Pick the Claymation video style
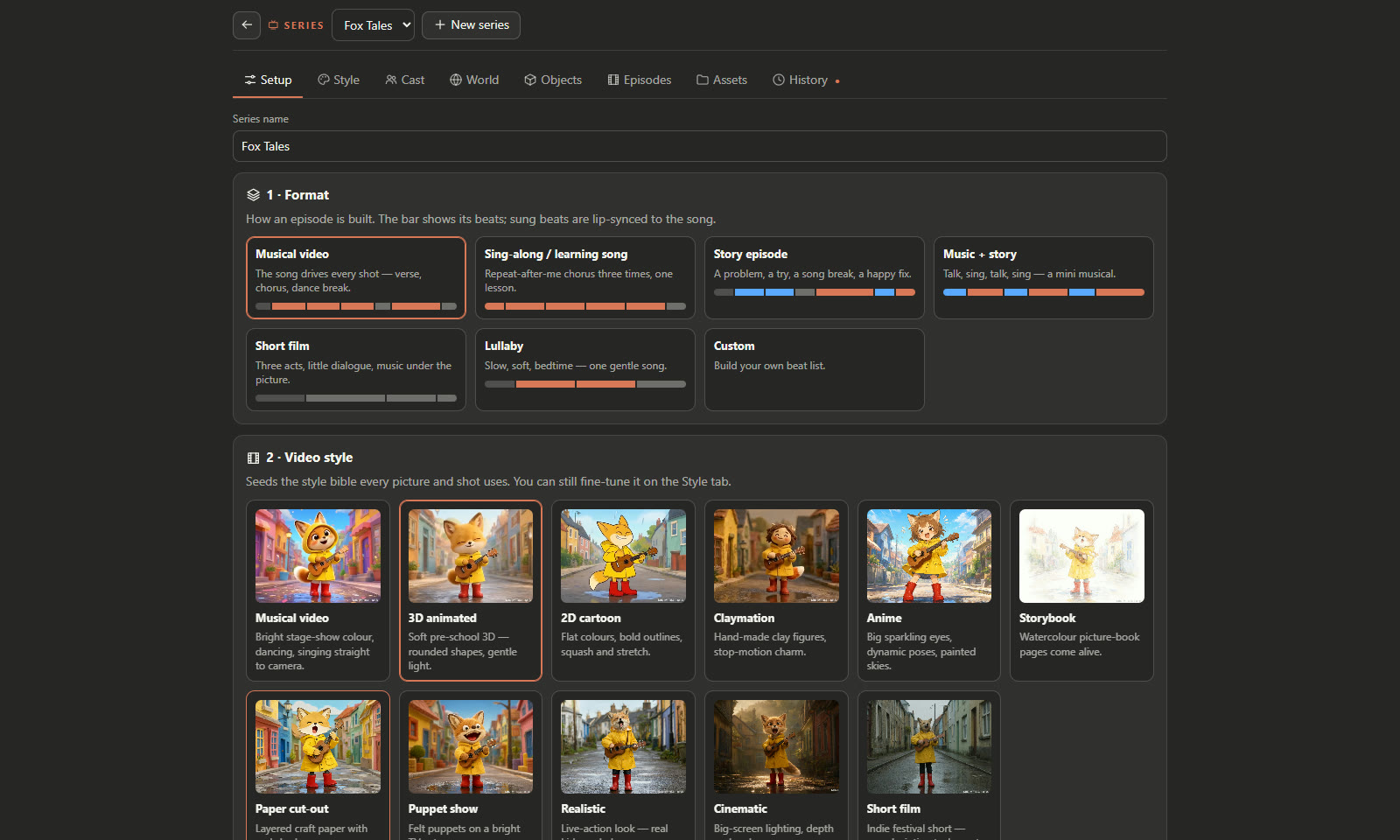Viewport: 1400px width, 840px height. [776, 591]
